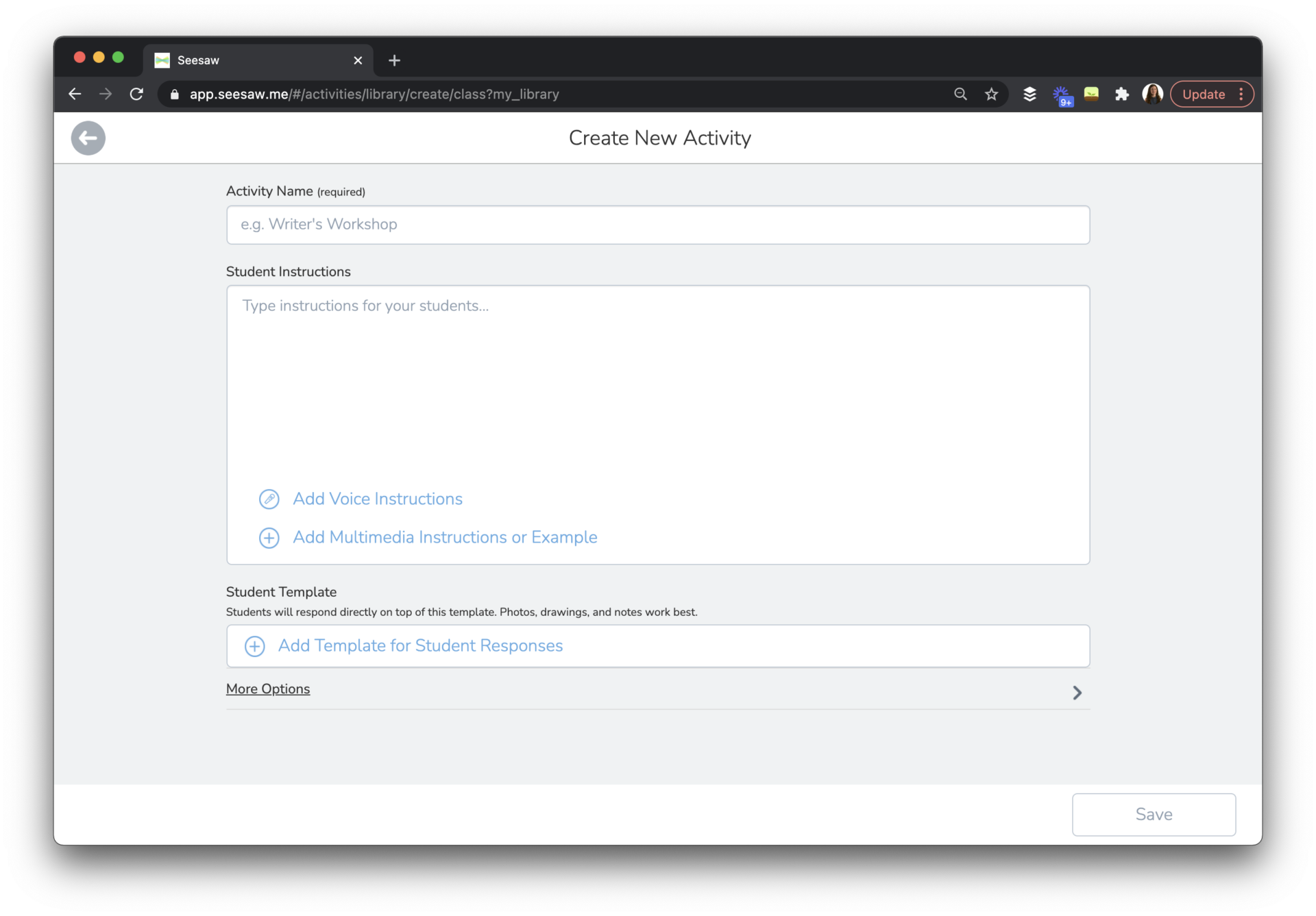Click the bookmark star in the address bar
This screenshot has width=1316, height=916.
(992, 94)
